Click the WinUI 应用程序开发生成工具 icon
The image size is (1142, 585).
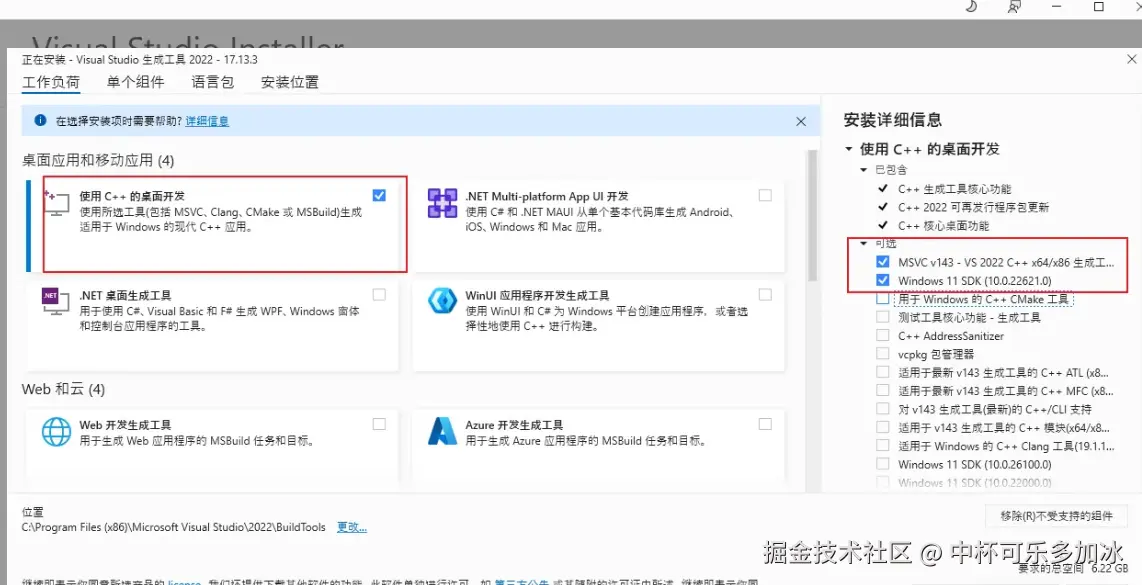tap(442, 301)
